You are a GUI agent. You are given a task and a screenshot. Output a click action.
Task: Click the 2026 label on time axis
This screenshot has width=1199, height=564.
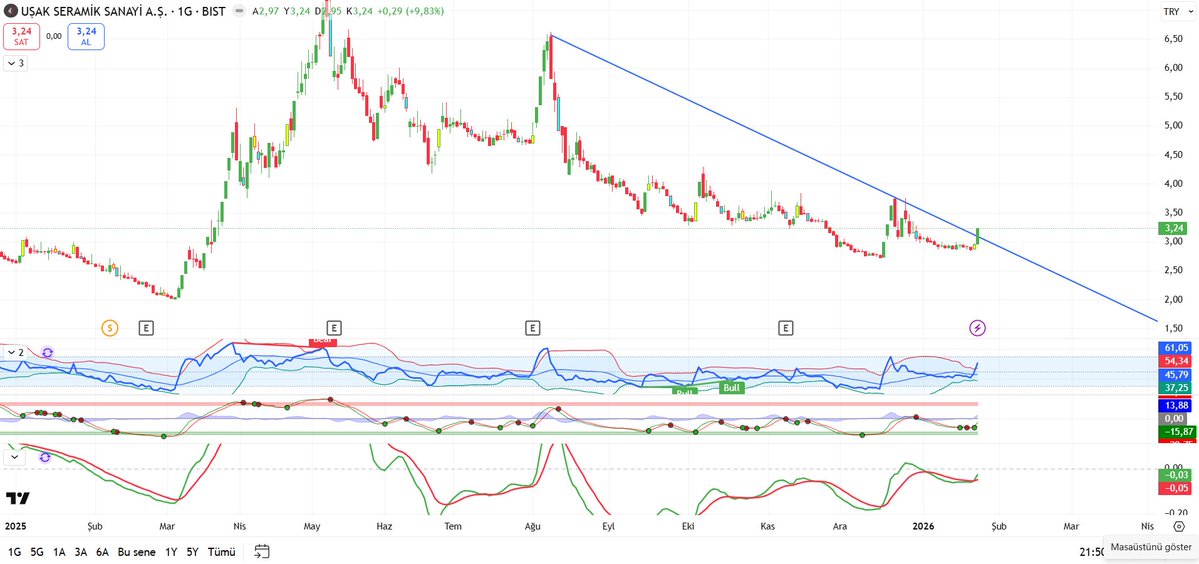tap(924, 527)
